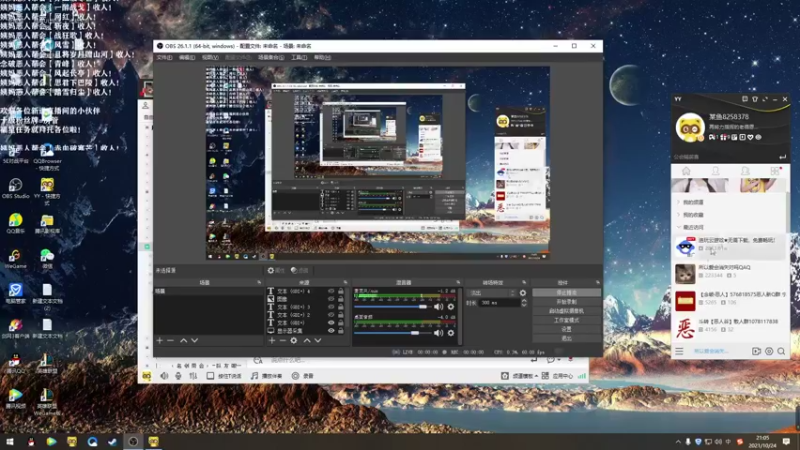Pop out the 混音器 dock panel
The image size is (800, 450).
coord(458,282)
